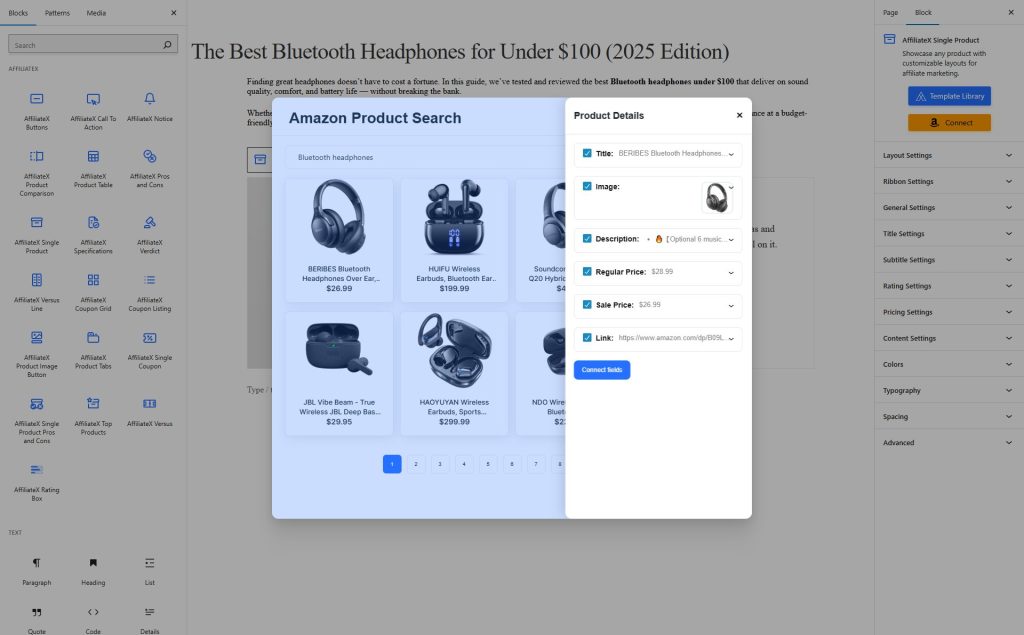Add AffiliateX Single Coupon block
The image size is (1024, 635).
pyautogui.click(x=150, y=350)
